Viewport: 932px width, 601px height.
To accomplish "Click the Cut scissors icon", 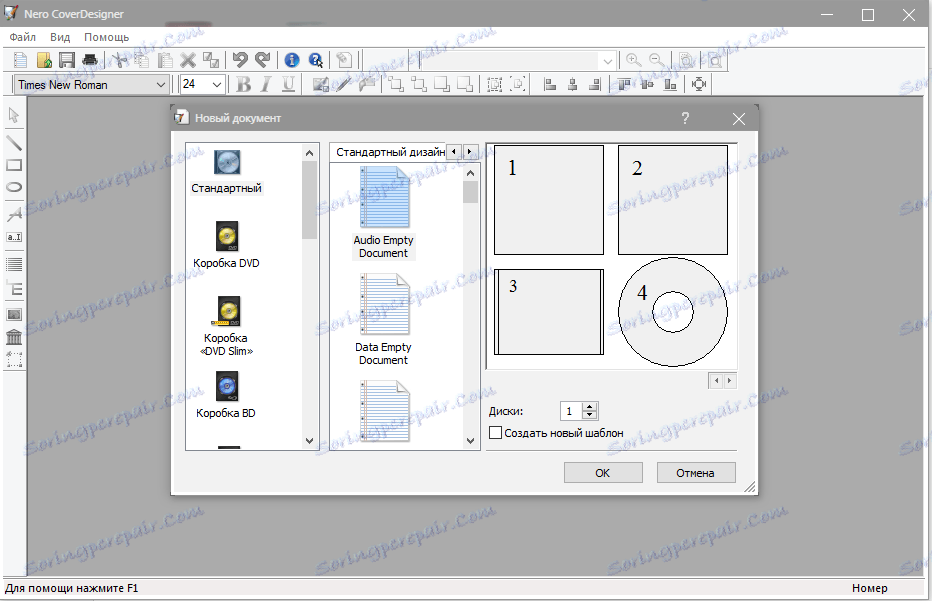I will (119, 60).
